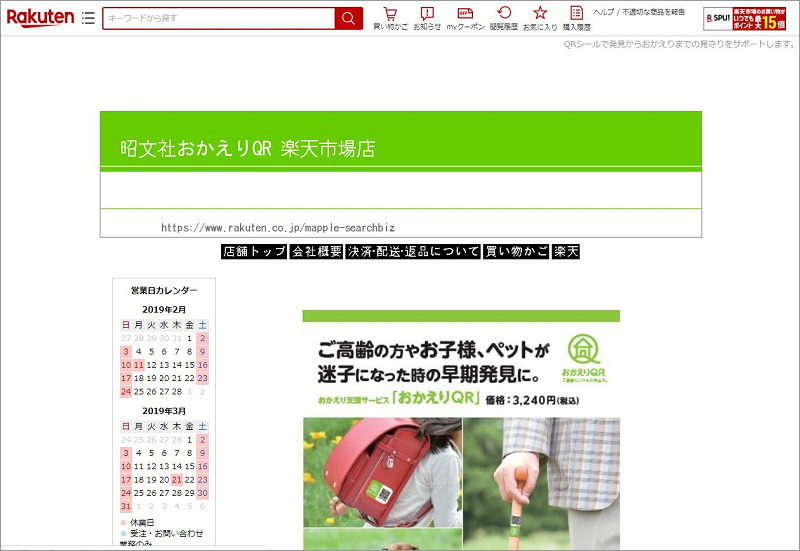This screenshot has height=551, width=800.
Task: Open the 買い物かご nav tab
Action: tap(516, 252)
